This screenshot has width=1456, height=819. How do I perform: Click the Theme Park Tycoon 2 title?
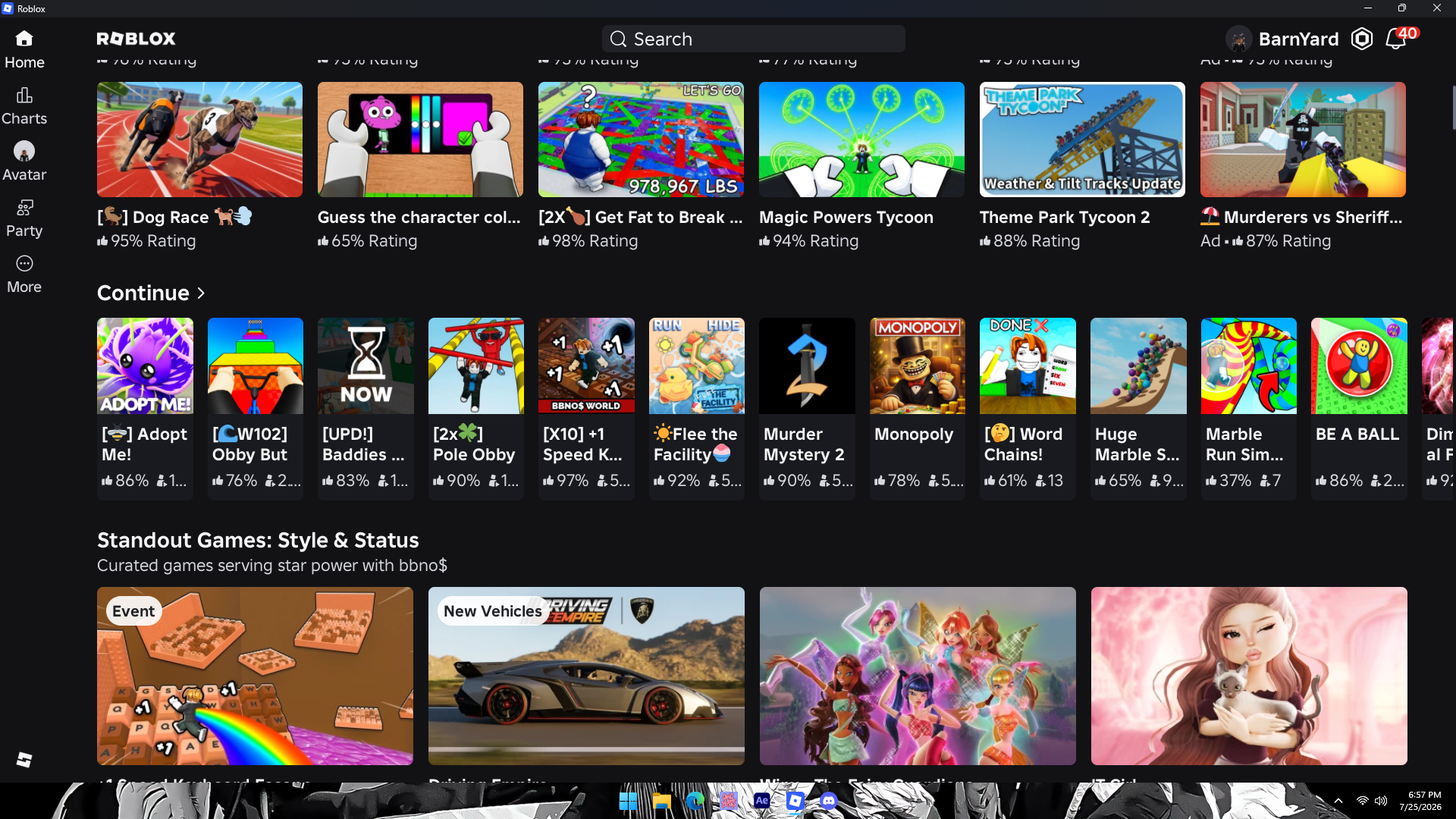coord(1065,217)
